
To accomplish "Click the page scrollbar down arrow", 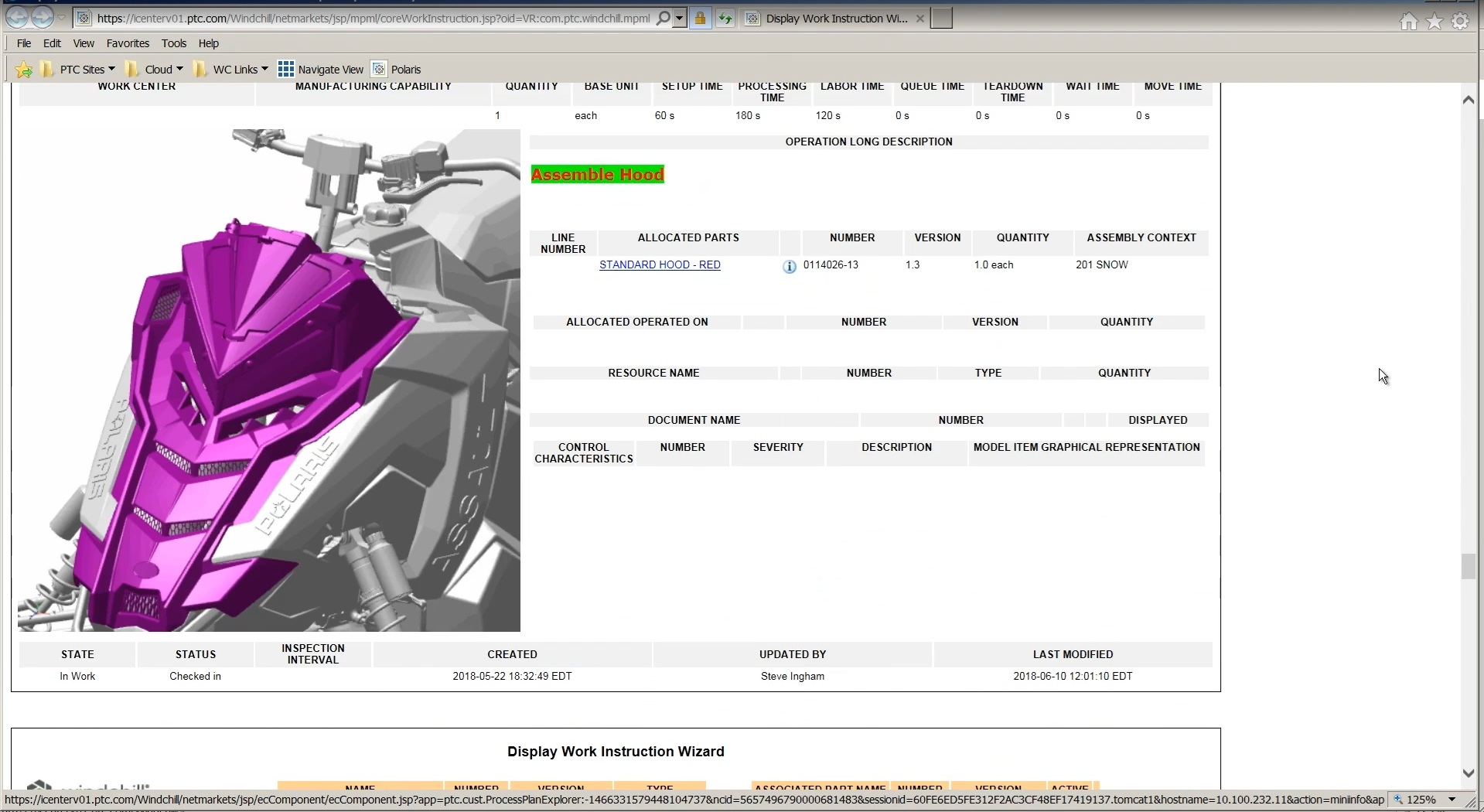I will click(x=1469, y=773).
